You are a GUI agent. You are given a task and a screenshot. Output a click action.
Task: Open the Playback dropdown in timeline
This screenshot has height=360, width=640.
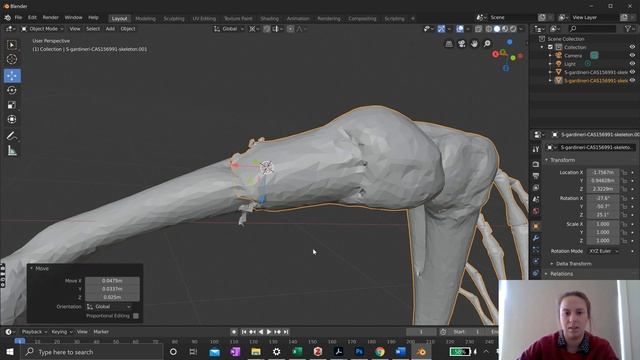pyautogui.click(x=34, y=332)
